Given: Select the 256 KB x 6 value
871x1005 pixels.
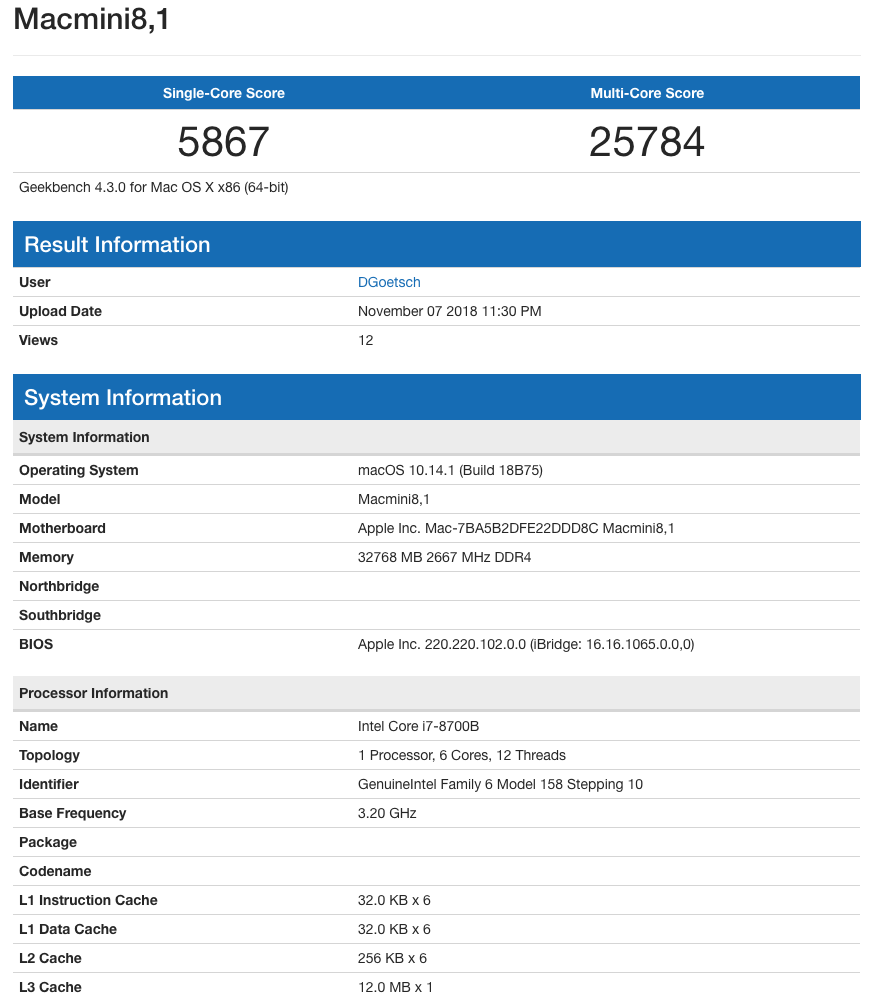Looking at the screenshot, I should click(392, 958).
